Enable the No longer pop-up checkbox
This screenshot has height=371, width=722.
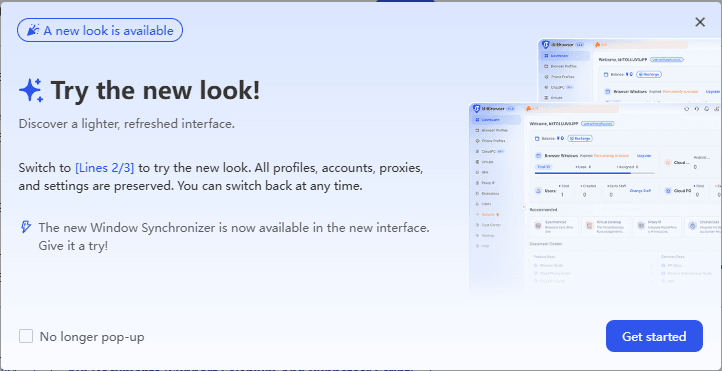pyautogui.click(x=26, y=336)
